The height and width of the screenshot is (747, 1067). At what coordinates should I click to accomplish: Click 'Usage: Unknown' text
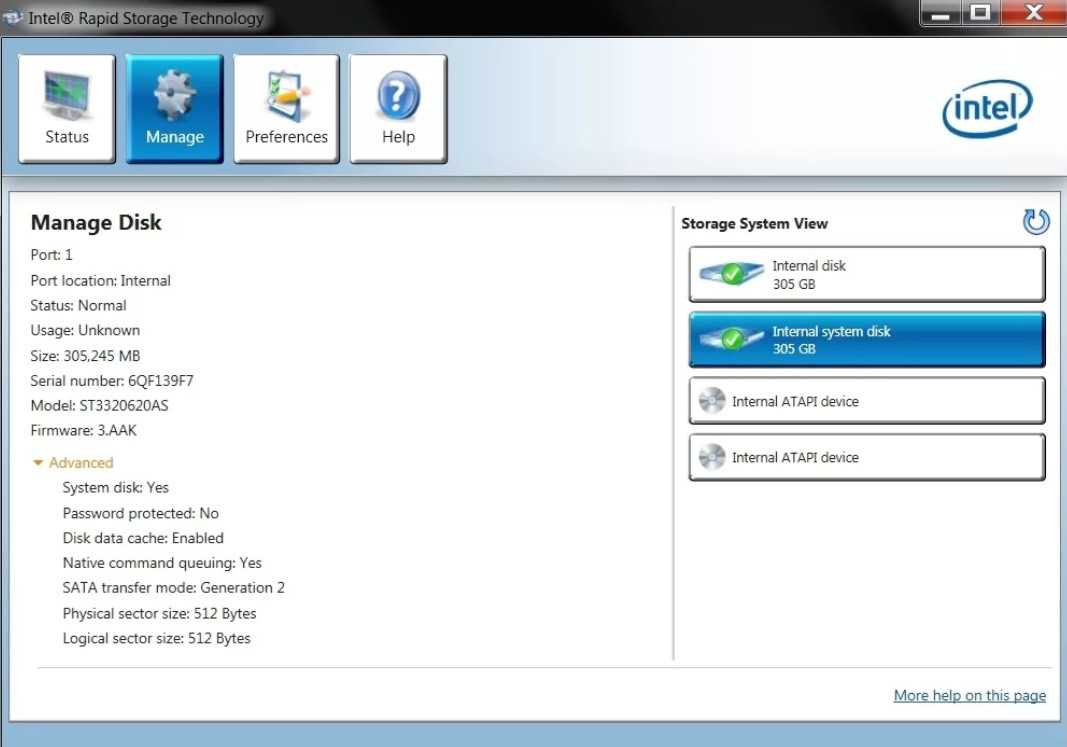click(x=85, y=331)
